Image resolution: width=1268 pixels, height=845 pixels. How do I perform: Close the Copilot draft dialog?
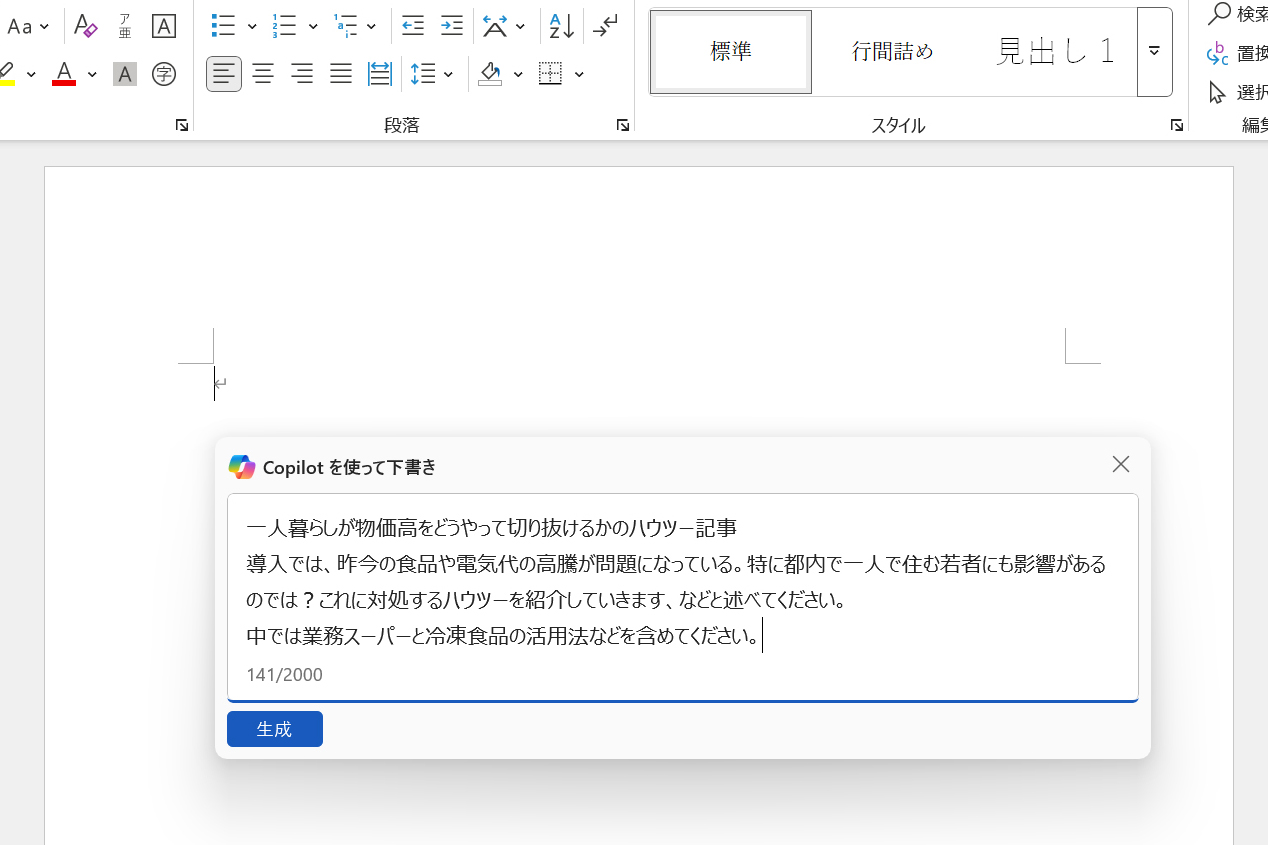[1121, 464]
